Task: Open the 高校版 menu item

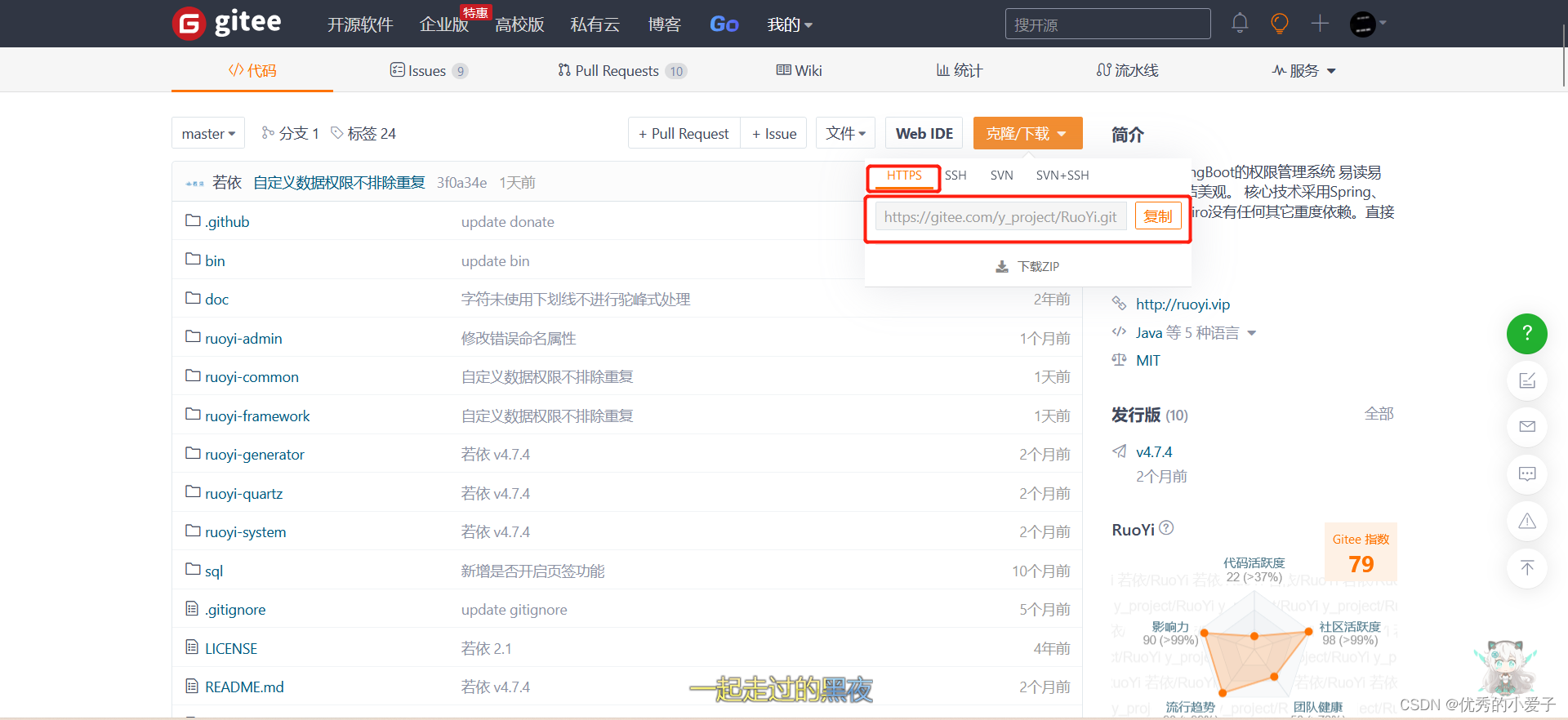Action: tap(519, 24)
